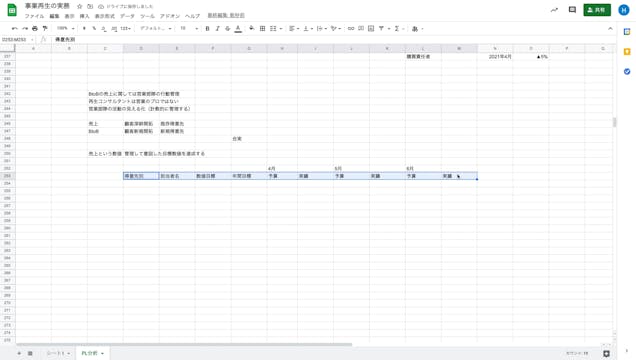The height and width of the screenshot is (360, 636).
Task: Open the font family dropdown
Action: tap(156, 28)
